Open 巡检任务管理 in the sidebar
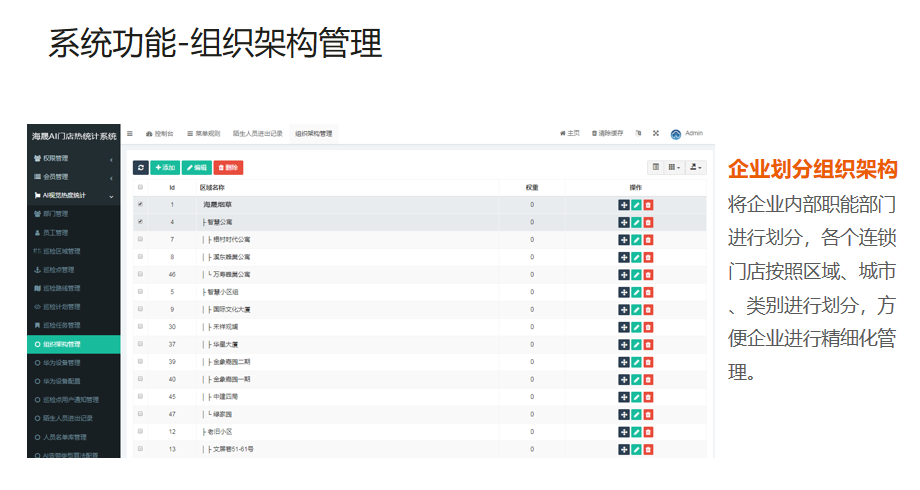 61,325
